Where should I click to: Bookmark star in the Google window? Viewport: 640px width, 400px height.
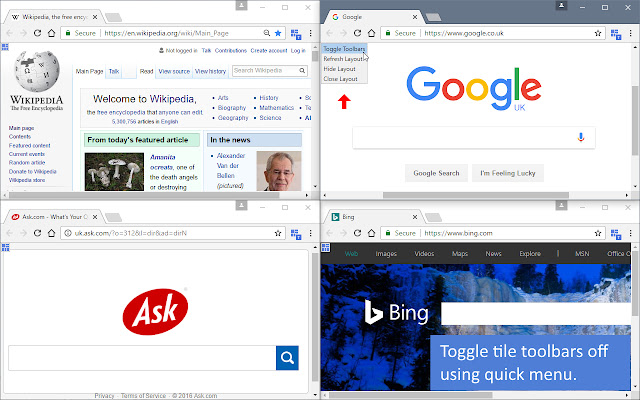point(598,33)
